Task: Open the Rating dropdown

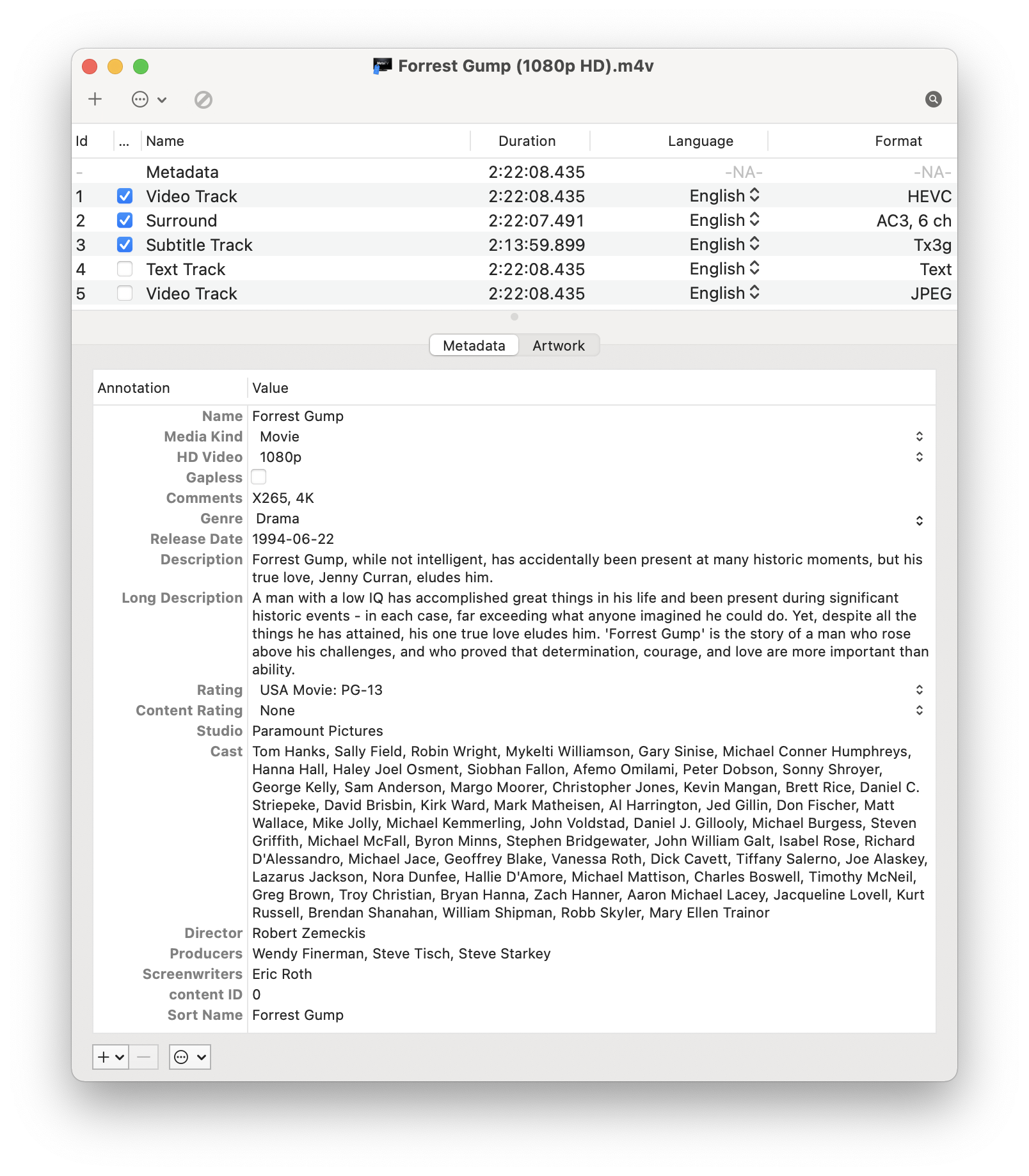Action: [591, 690]
